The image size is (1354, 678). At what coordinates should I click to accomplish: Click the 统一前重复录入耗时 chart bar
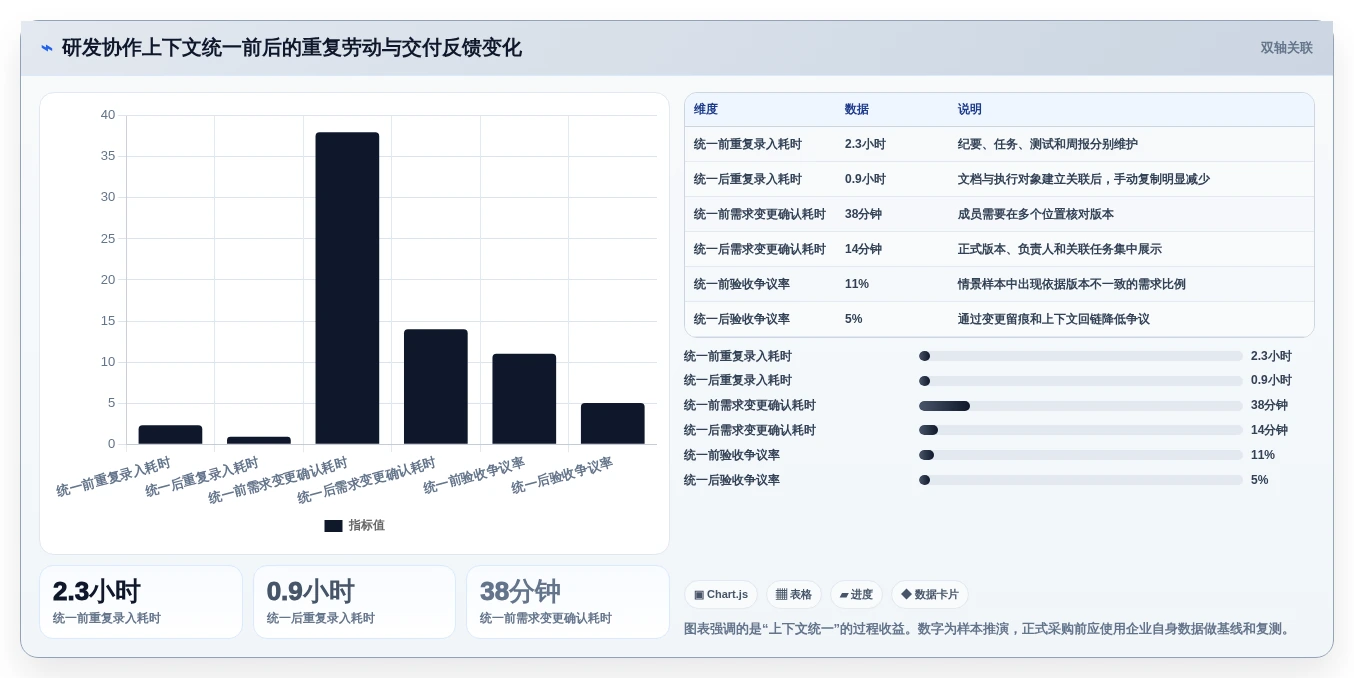(170, 435)
